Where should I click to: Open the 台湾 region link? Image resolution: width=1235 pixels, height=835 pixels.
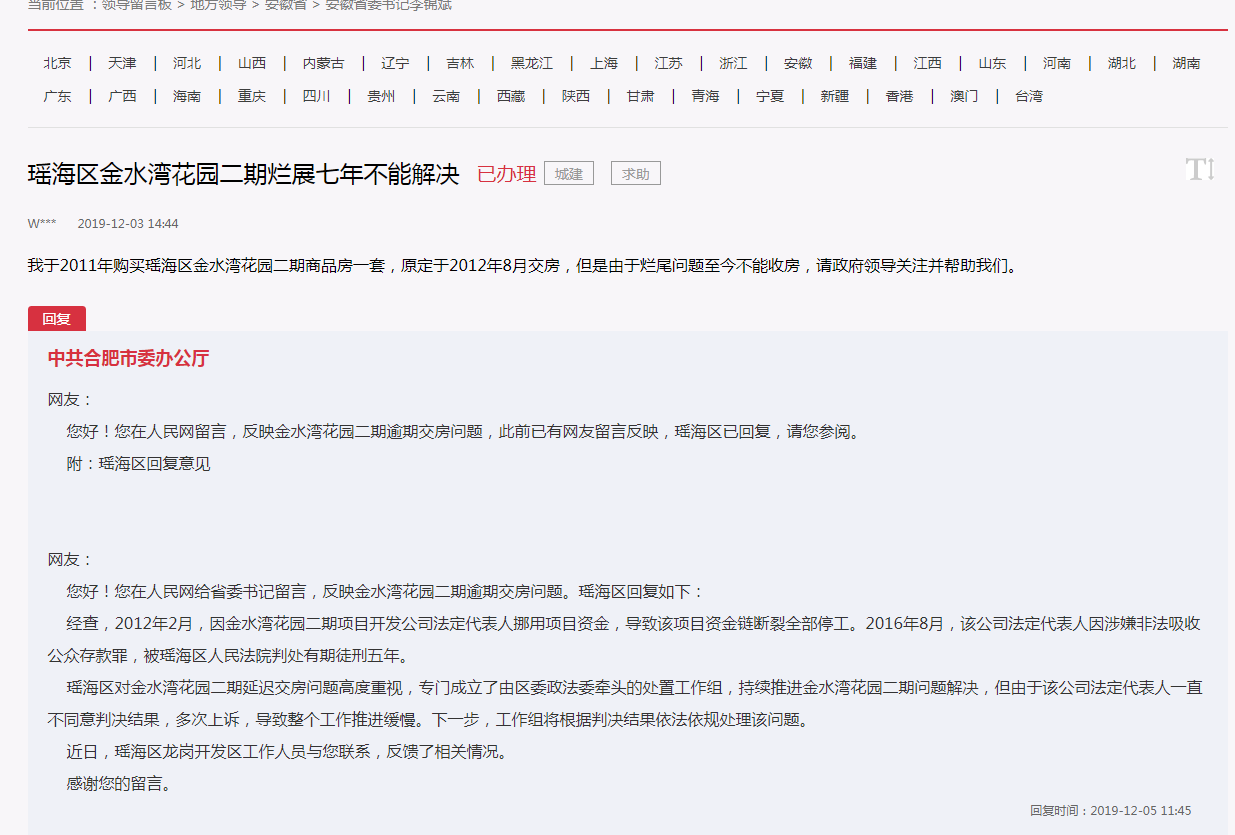tap(1028, 96)
